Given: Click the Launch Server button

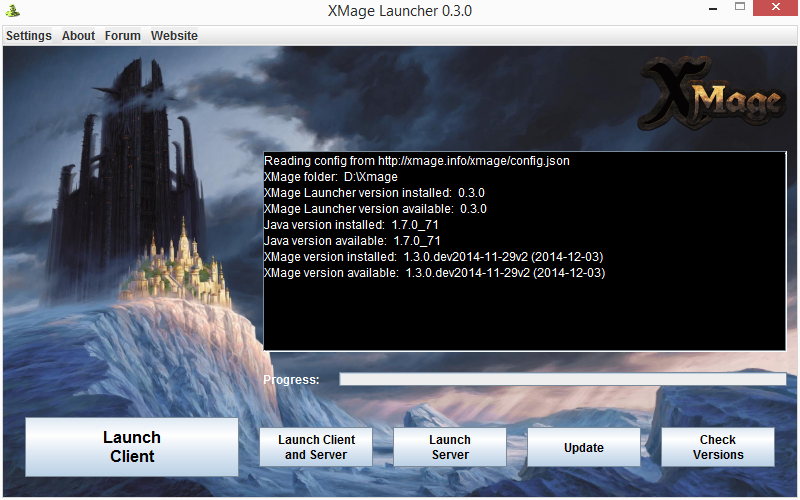Looking at the screenshot, I should (x=449, y=447).
